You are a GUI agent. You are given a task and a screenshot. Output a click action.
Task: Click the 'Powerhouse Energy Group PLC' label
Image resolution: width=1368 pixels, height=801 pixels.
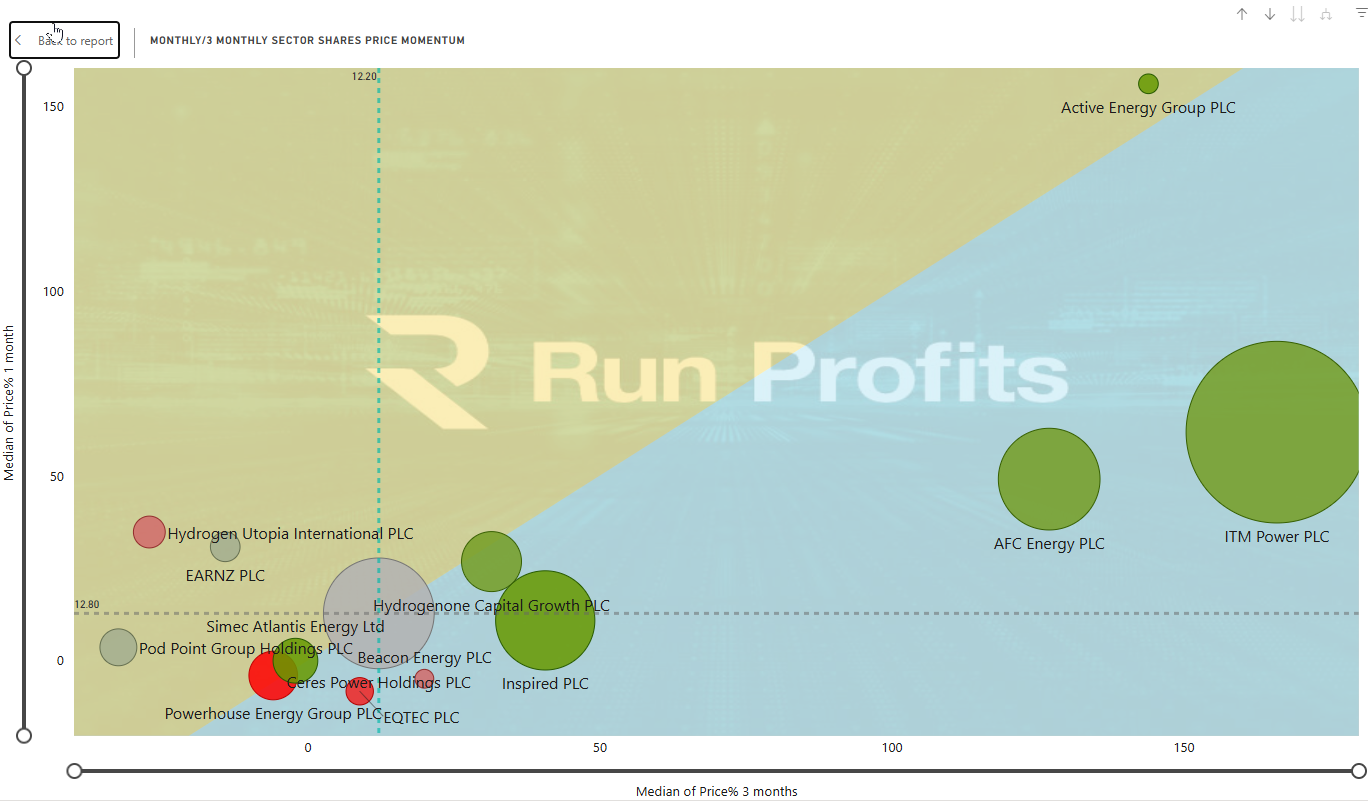click(273, 714)
